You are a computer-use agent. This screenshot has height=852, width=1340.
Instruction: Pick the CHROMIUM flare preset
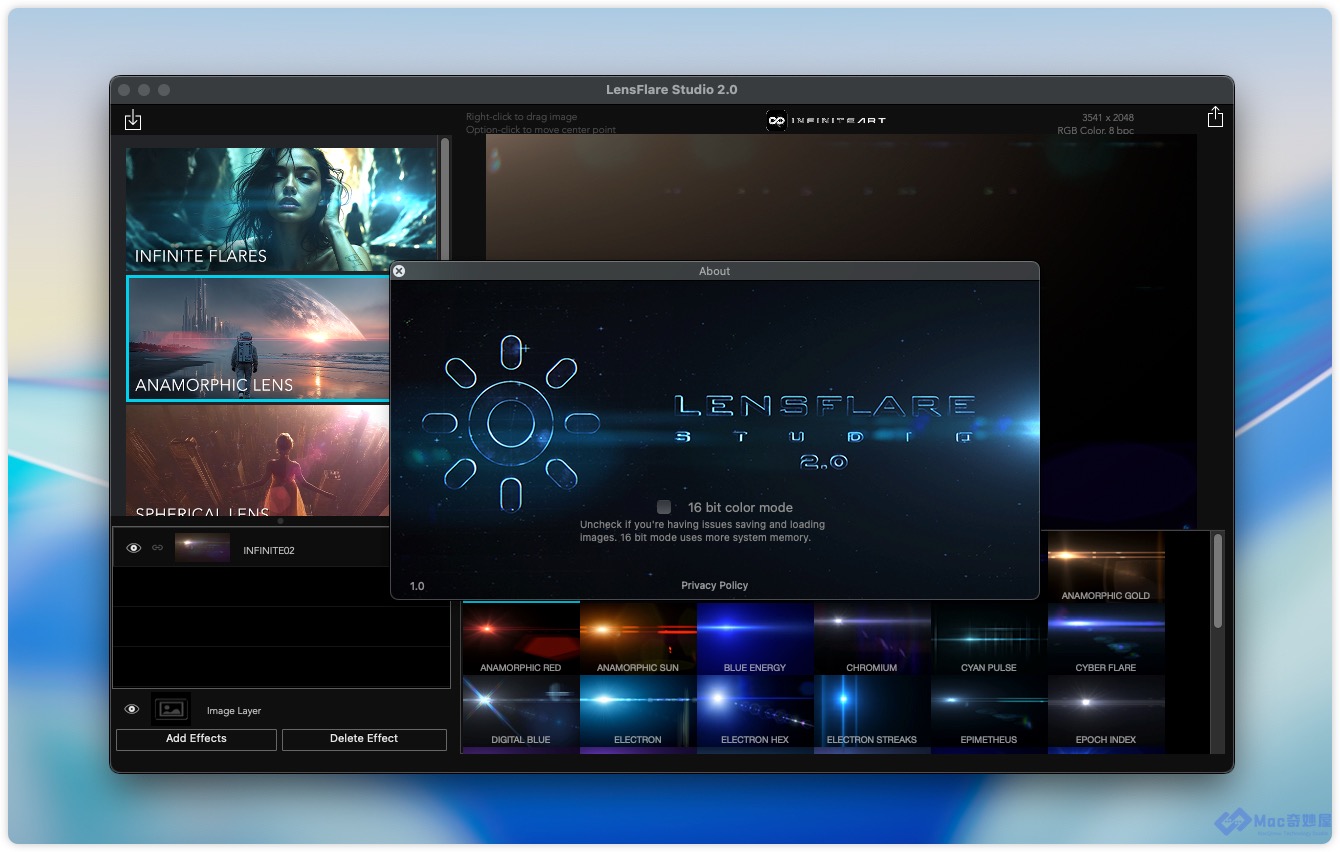coord(872,638)
